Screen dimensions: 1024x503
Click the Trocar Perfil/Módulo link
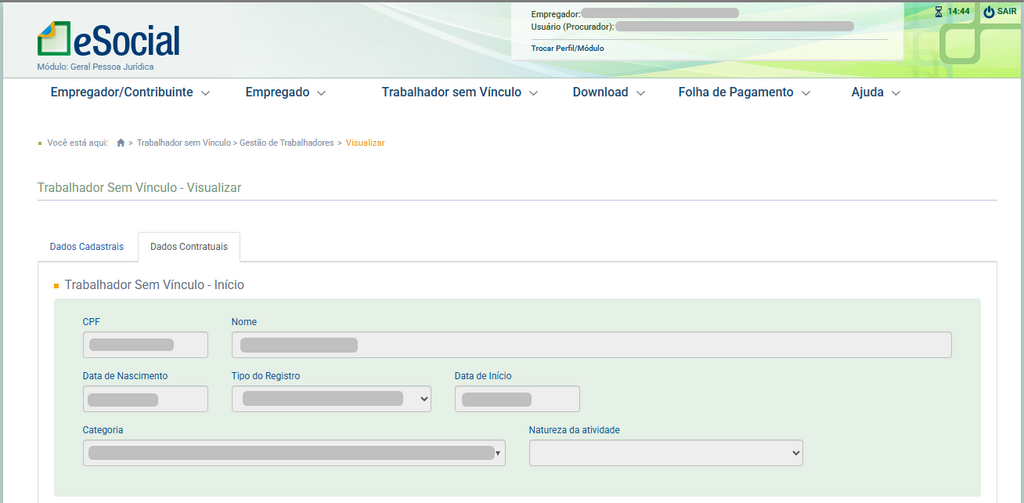(x=567, y=48)
